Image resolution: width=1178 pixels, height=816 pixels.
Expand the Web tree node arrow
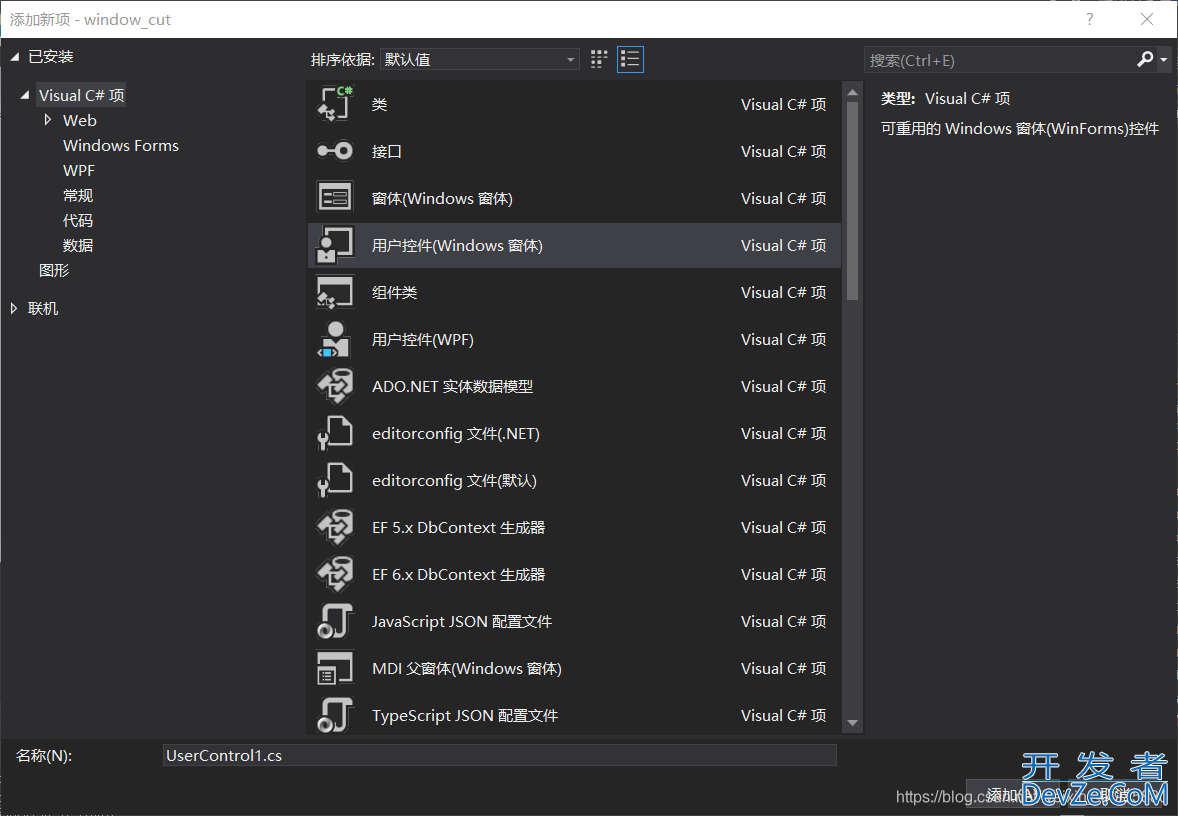pyautogui.click(x=48, y=120)
